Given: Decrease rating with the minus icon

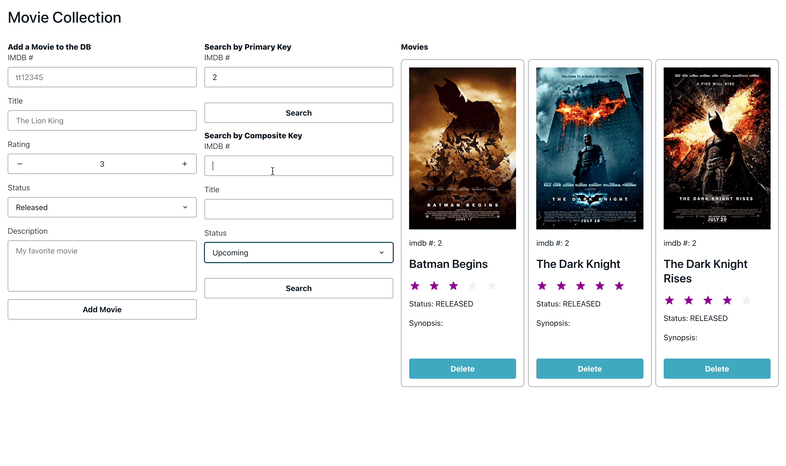Looking at the screenshot, I should pos(20,164).
